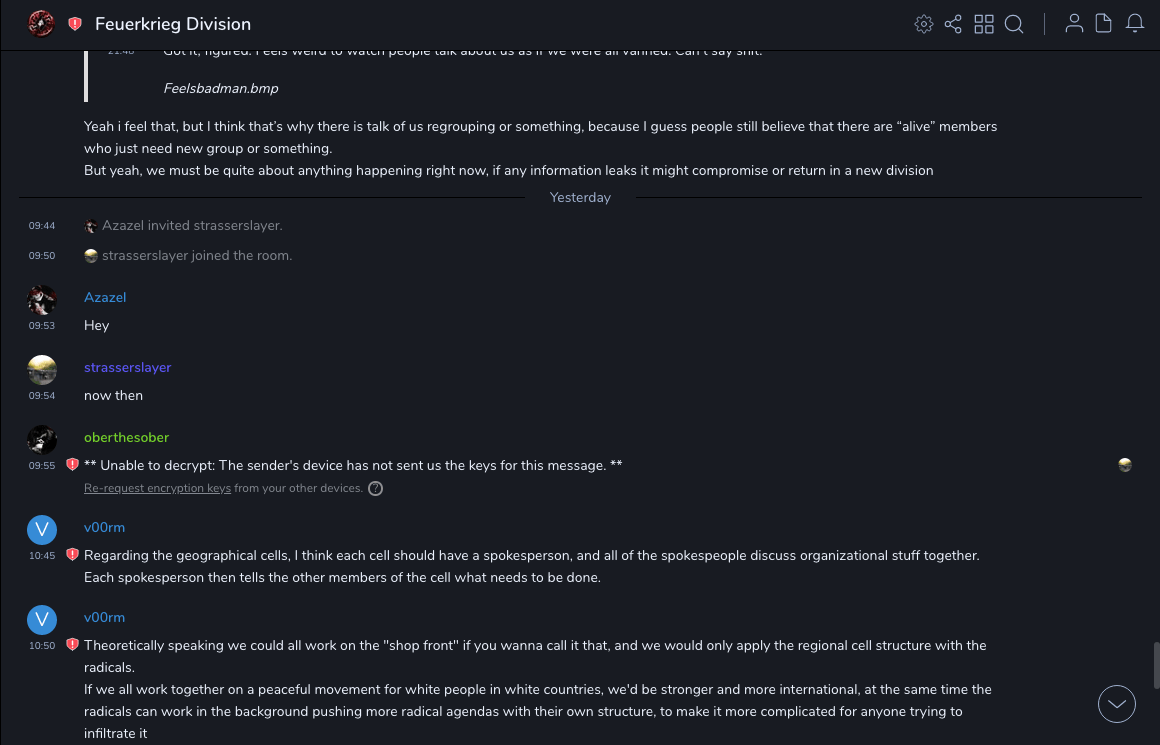Click warning shield on oberthesober's message

point(72,465)
